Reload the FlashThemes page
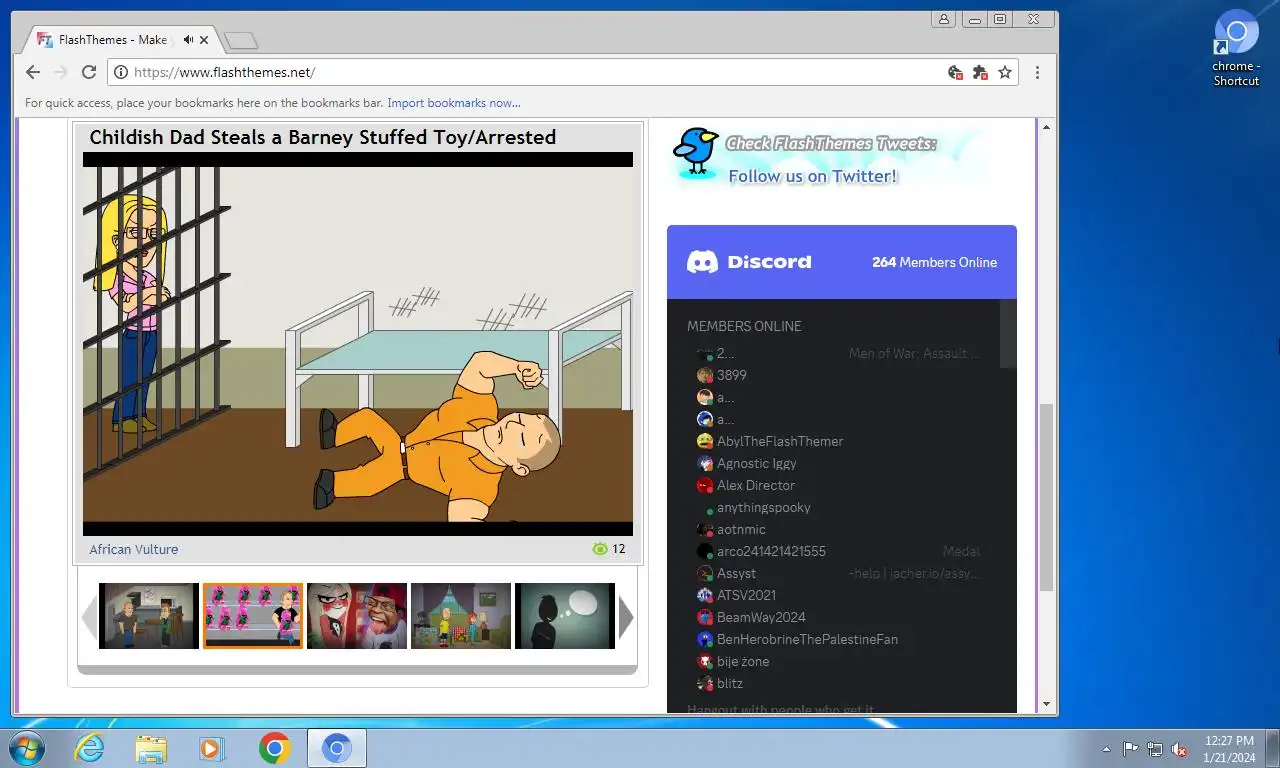Viewport: 1280px width, 768px height. [89, 72]
